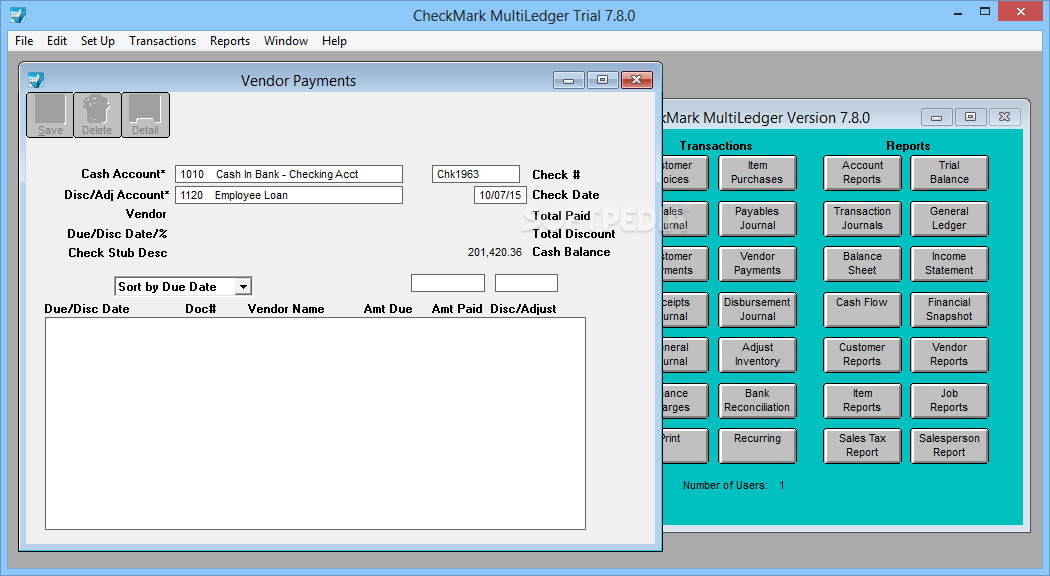The width and height of the screenshot is (1050, 576).
Task: Open the Transactions menu
Action: (x=163, y=41)
